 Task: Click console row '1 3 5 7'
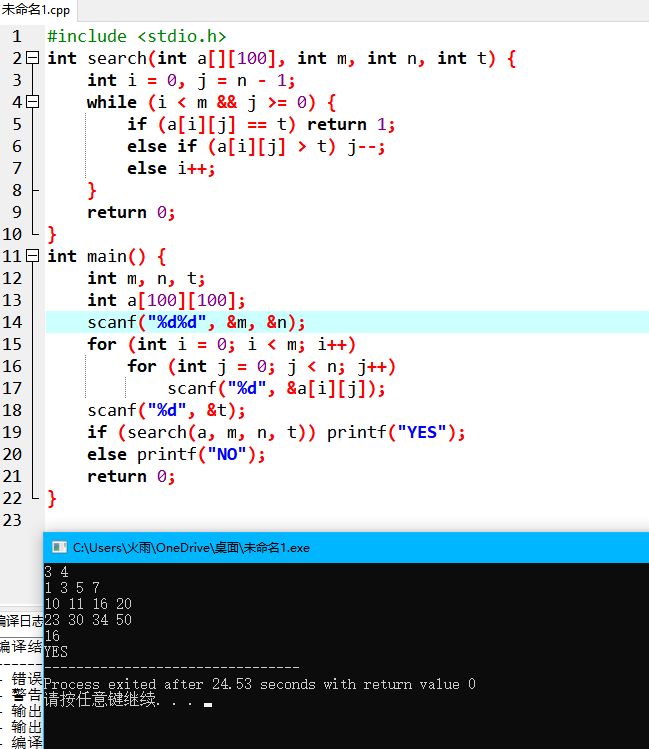click(x=72, y=588)
